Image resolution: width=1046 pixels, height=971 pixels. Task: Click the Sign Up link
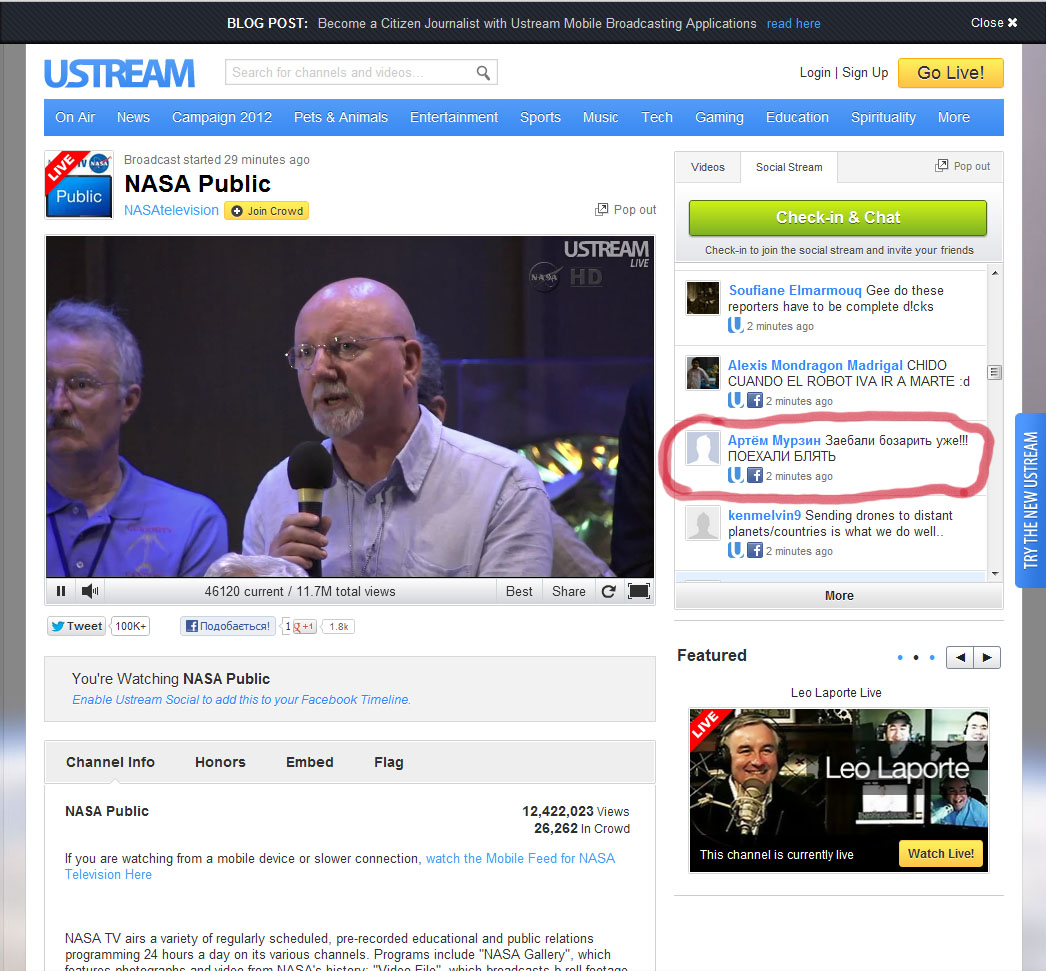[865, 73]
